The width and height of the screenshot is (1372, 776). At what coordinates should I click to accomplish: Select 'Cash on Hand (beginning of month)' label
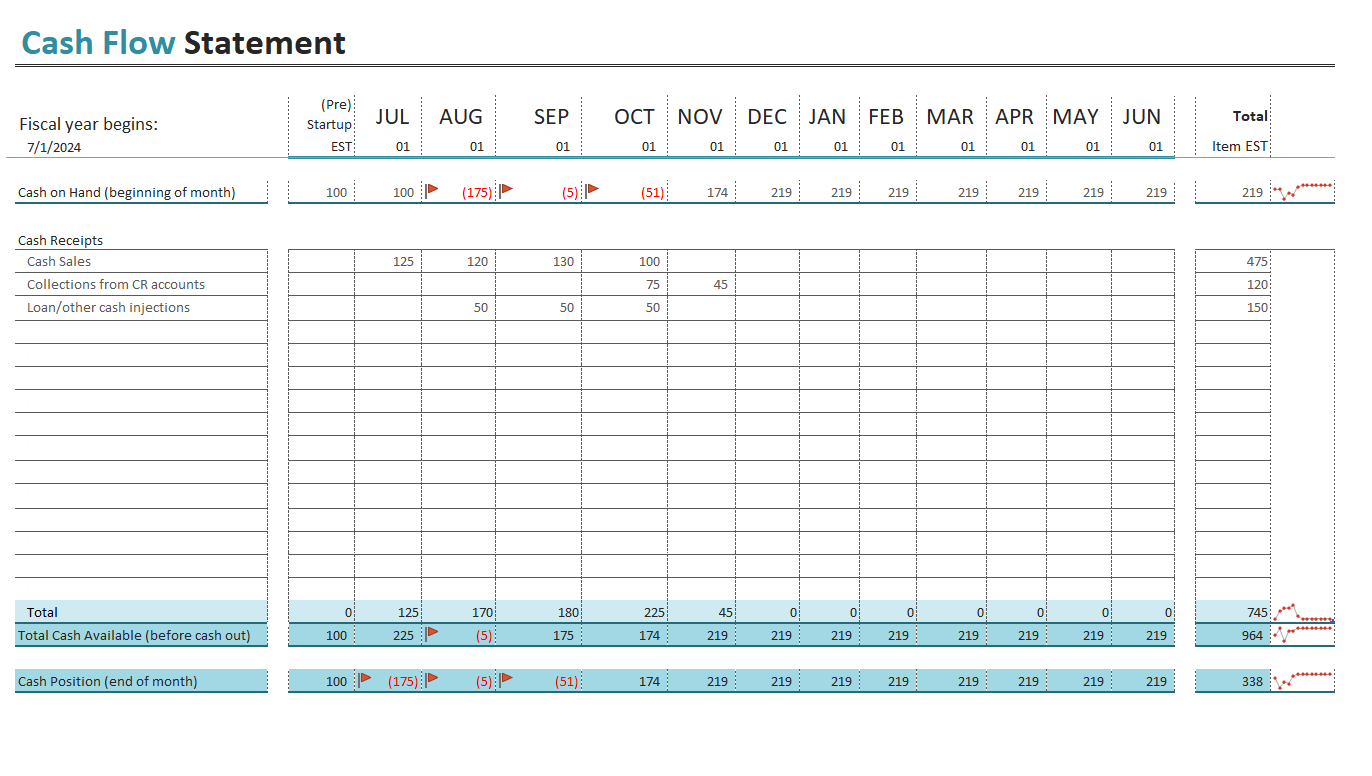[127, 192]
